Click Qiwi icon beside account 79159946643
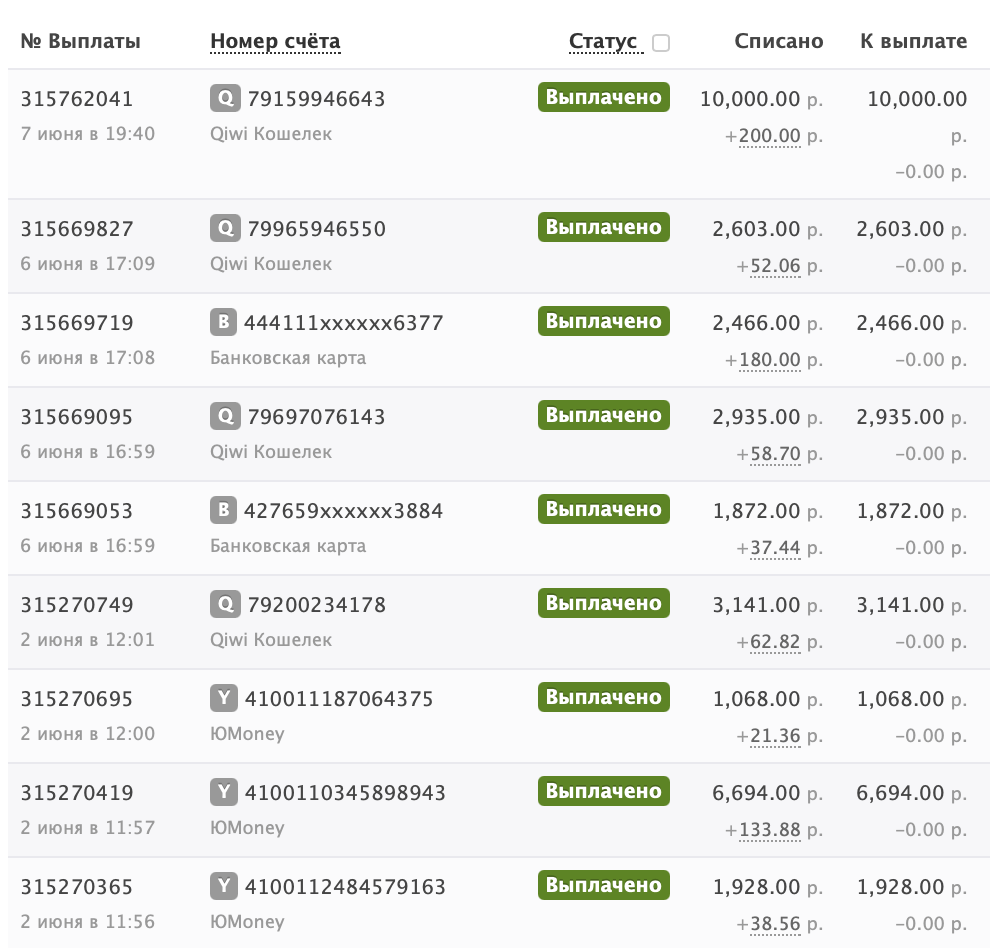 225,99
